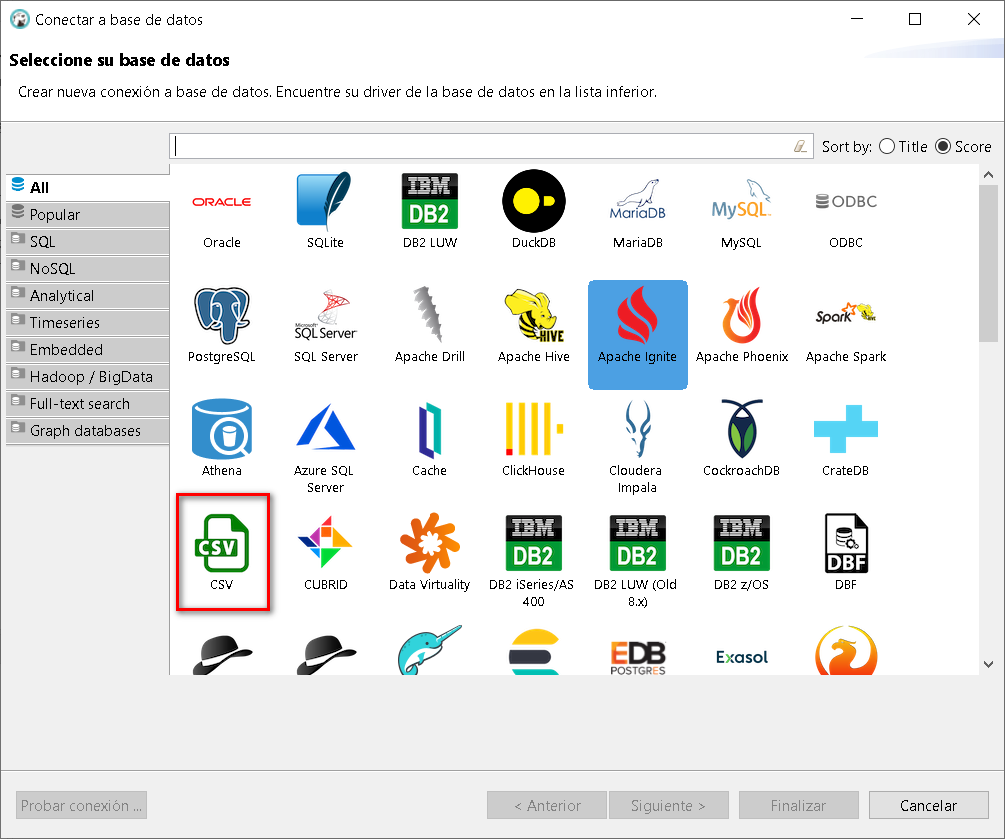
Task: Click the scrollbar up arrow
Action: [988, 174]
